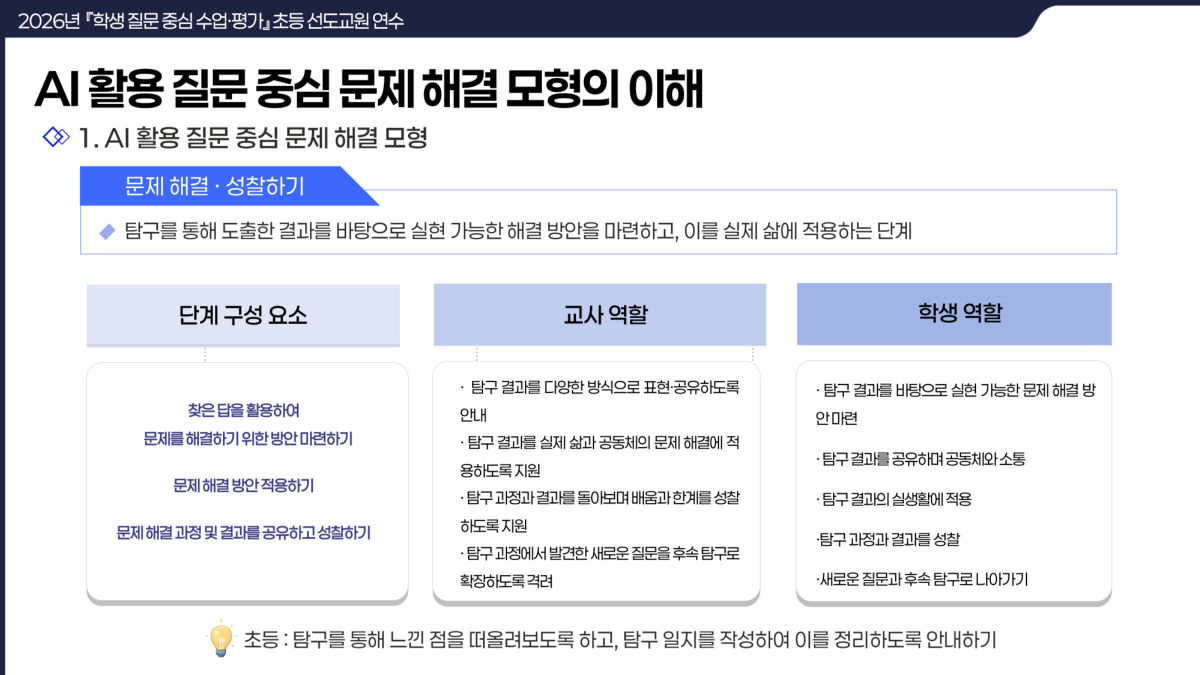Select the 문제 해결 · 성찰하기 tab label
Screen dimensions: 1200x675
[x=215, y=186]
